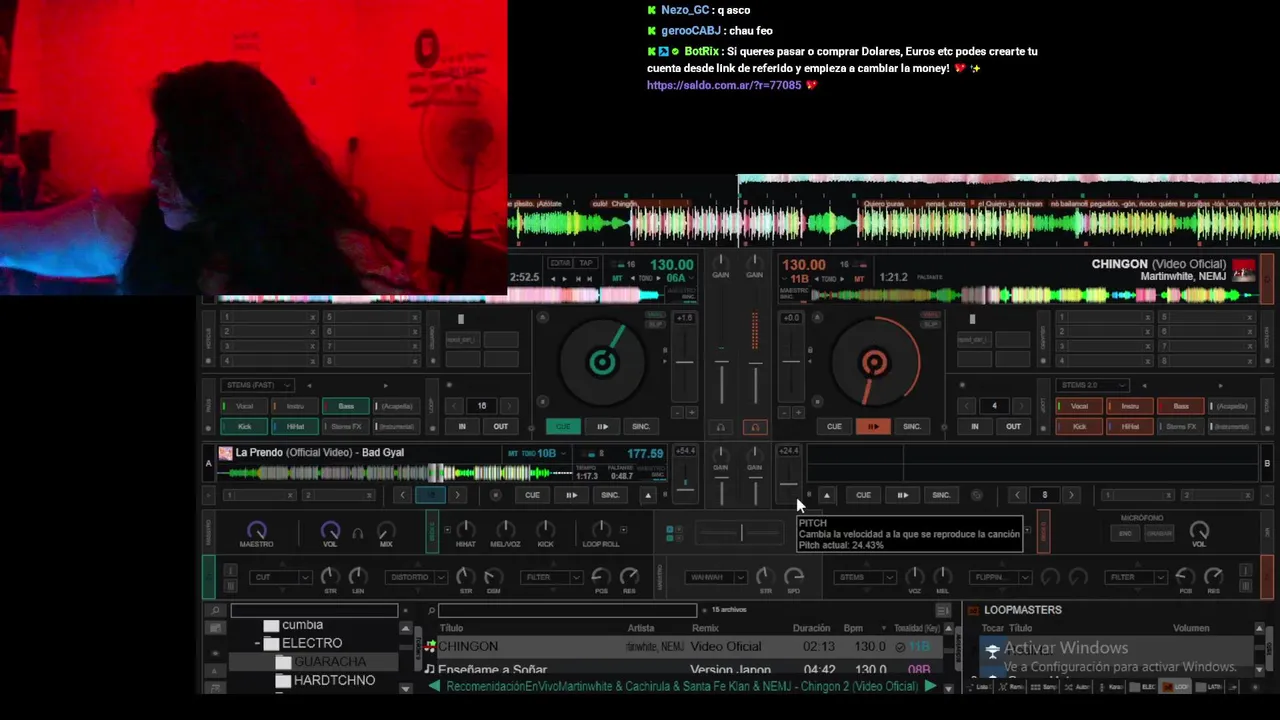Click the right deck pitch minus button
The height and width of the screenshot is (720, 1280).
(x=784, y=412)
